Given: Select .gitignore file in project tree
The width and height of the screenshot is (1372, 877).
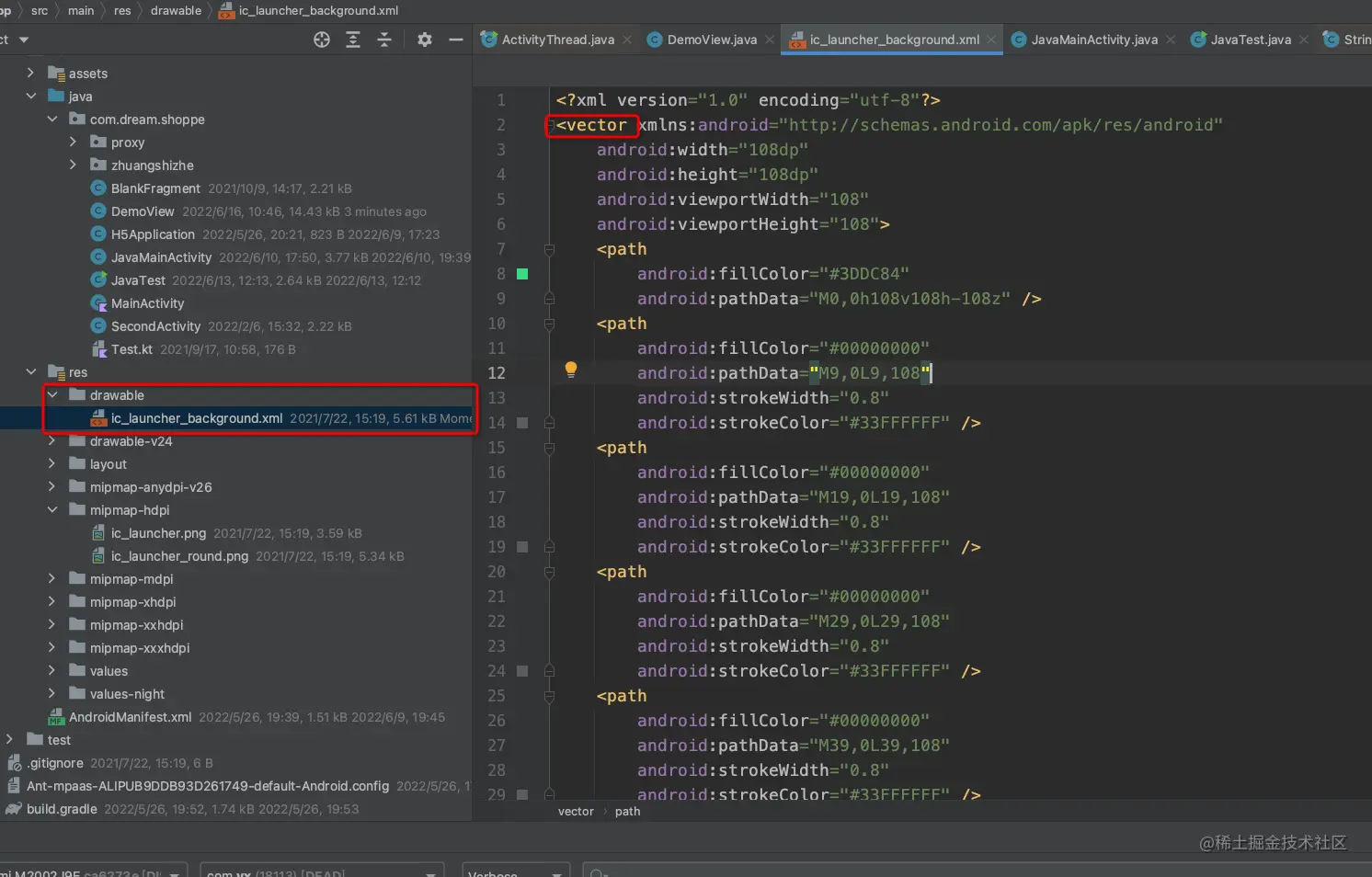Looking at the screenshot, I should coord(55,763).
